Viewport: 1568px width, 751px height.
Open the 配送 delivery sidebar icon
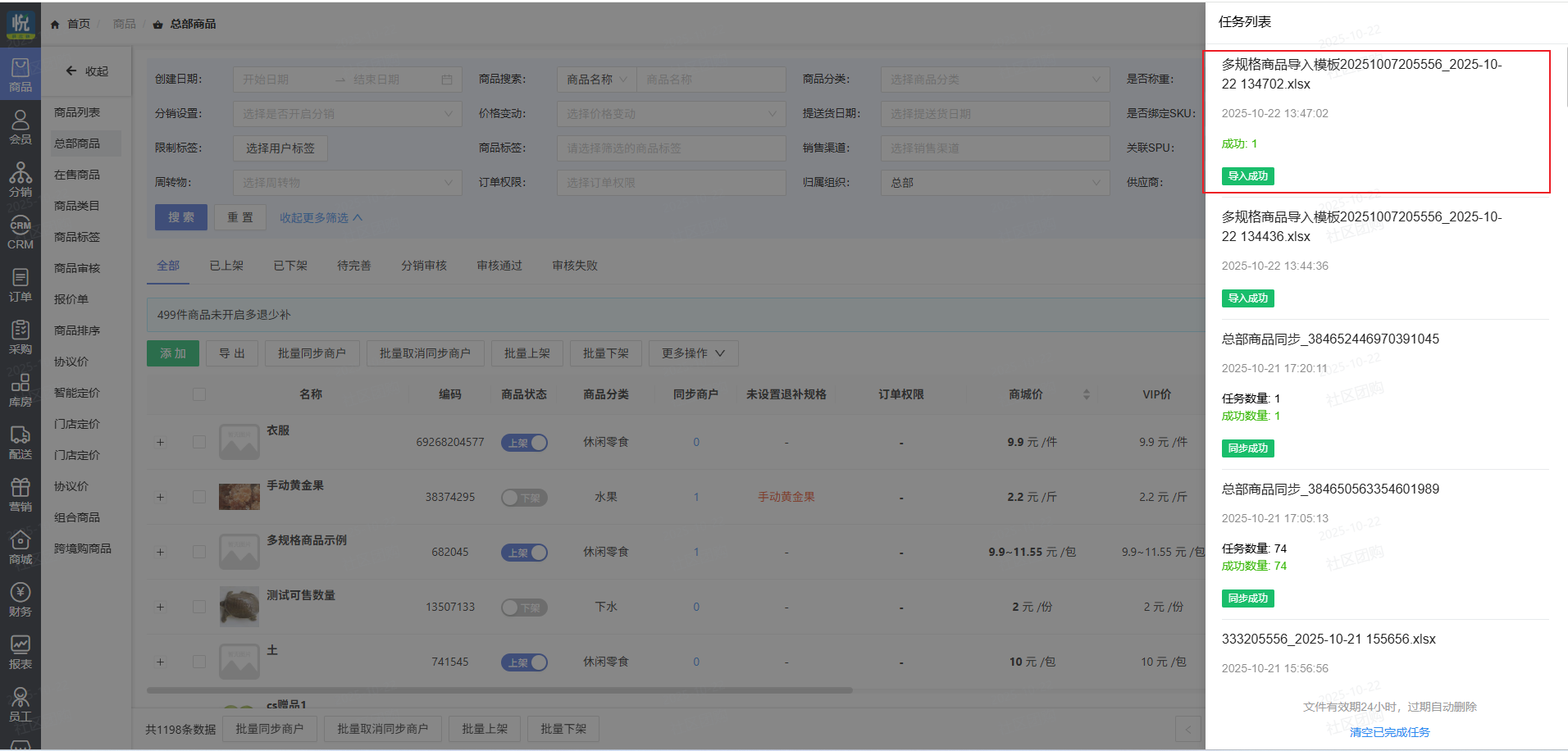point(20,442)
